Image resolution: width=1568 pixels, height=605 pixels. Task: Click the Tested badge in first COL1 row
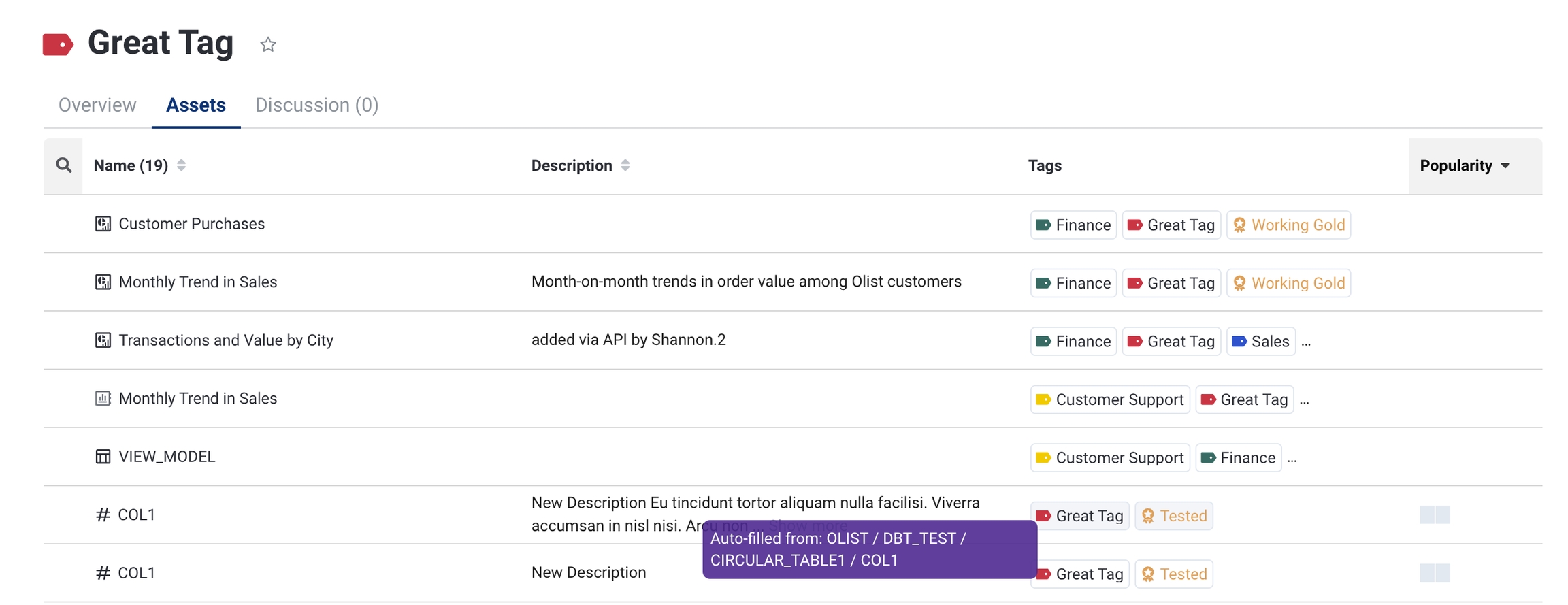(1173, 517)
